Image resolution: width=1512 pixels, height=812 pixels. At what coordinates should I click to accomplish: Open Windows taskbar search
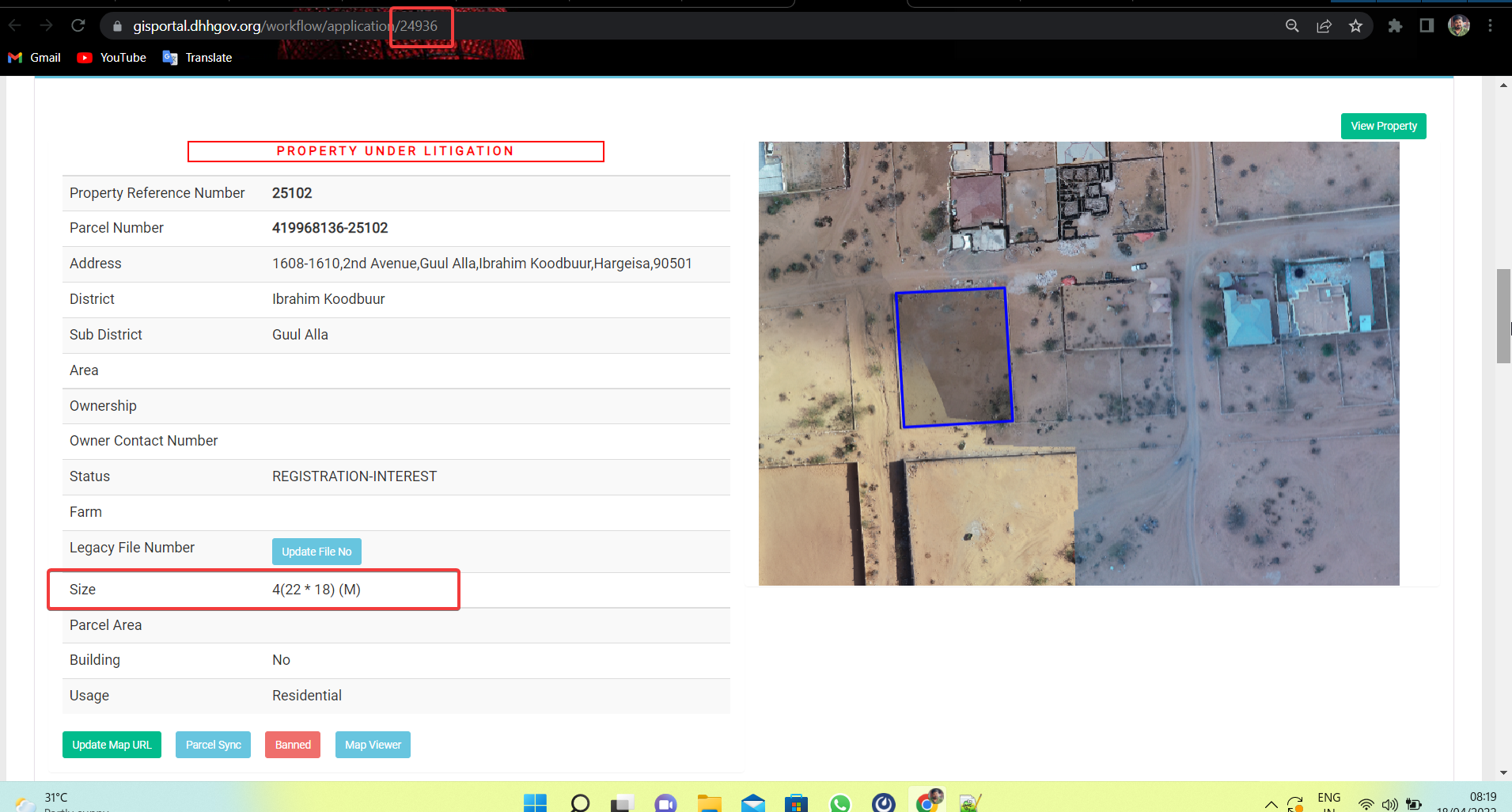580,803
